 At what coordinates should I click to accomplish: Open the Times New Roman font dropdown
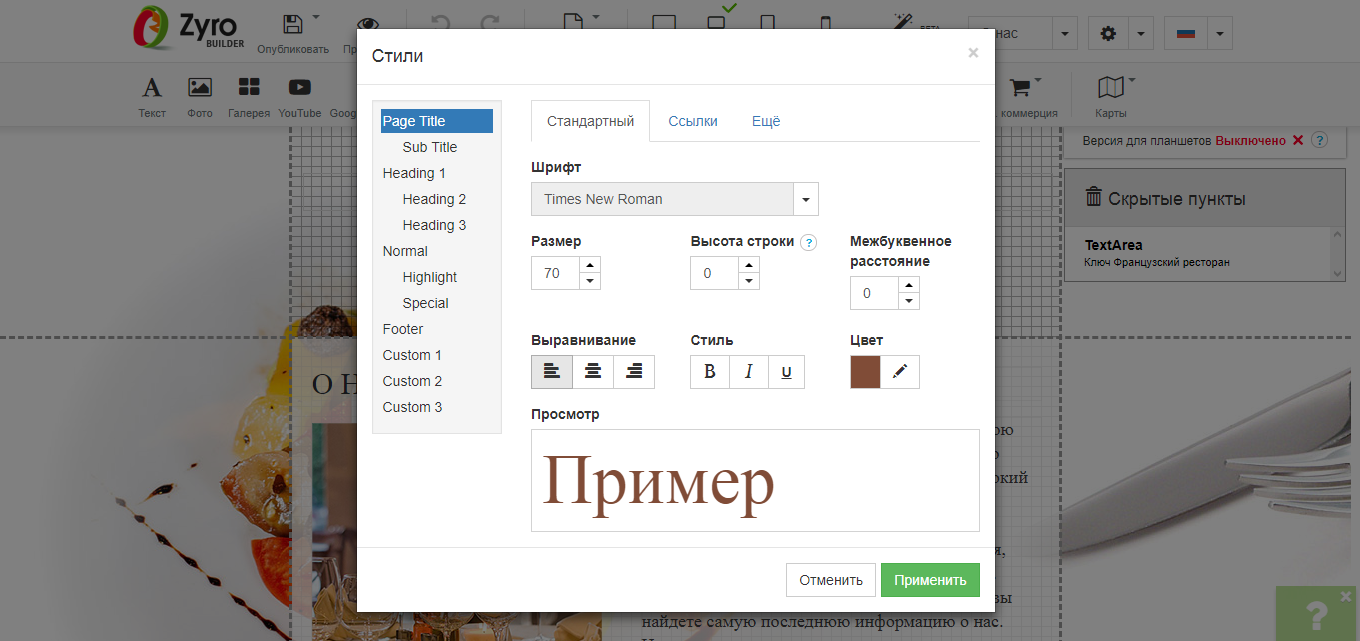point(805,198)
